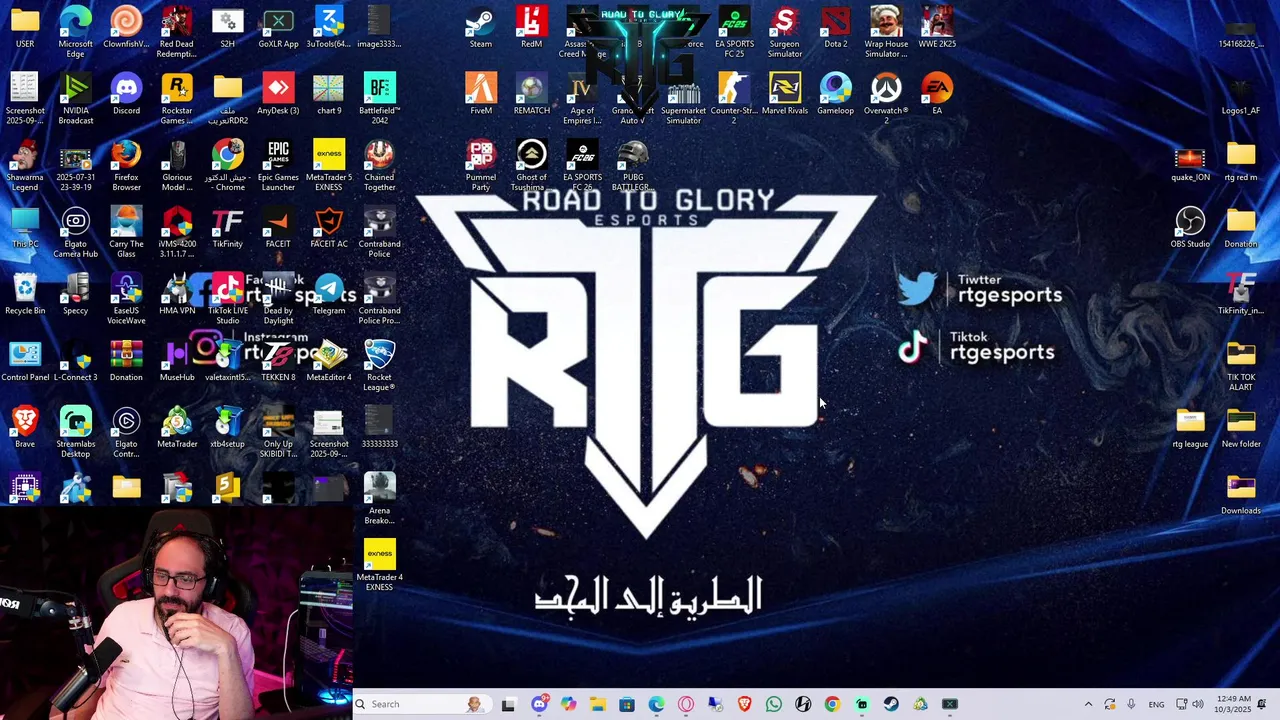The width and height of the screenshot is (1280, 720).
Task: Launch RedM from the desktop
Action: click(x=531, y=27)
